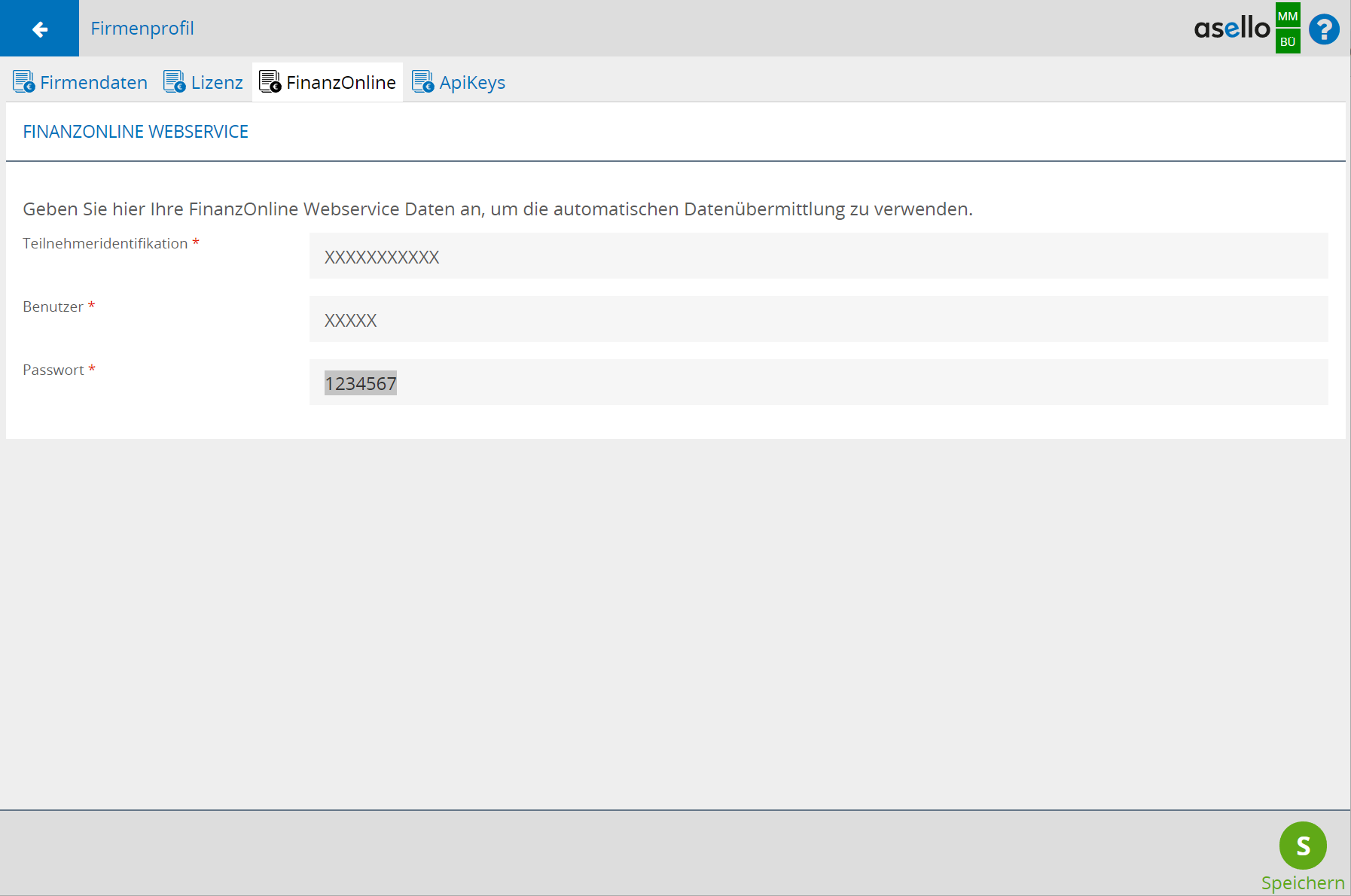Click the Passwort field containing 1234567

pyautogui.click(x=818, y=382)
